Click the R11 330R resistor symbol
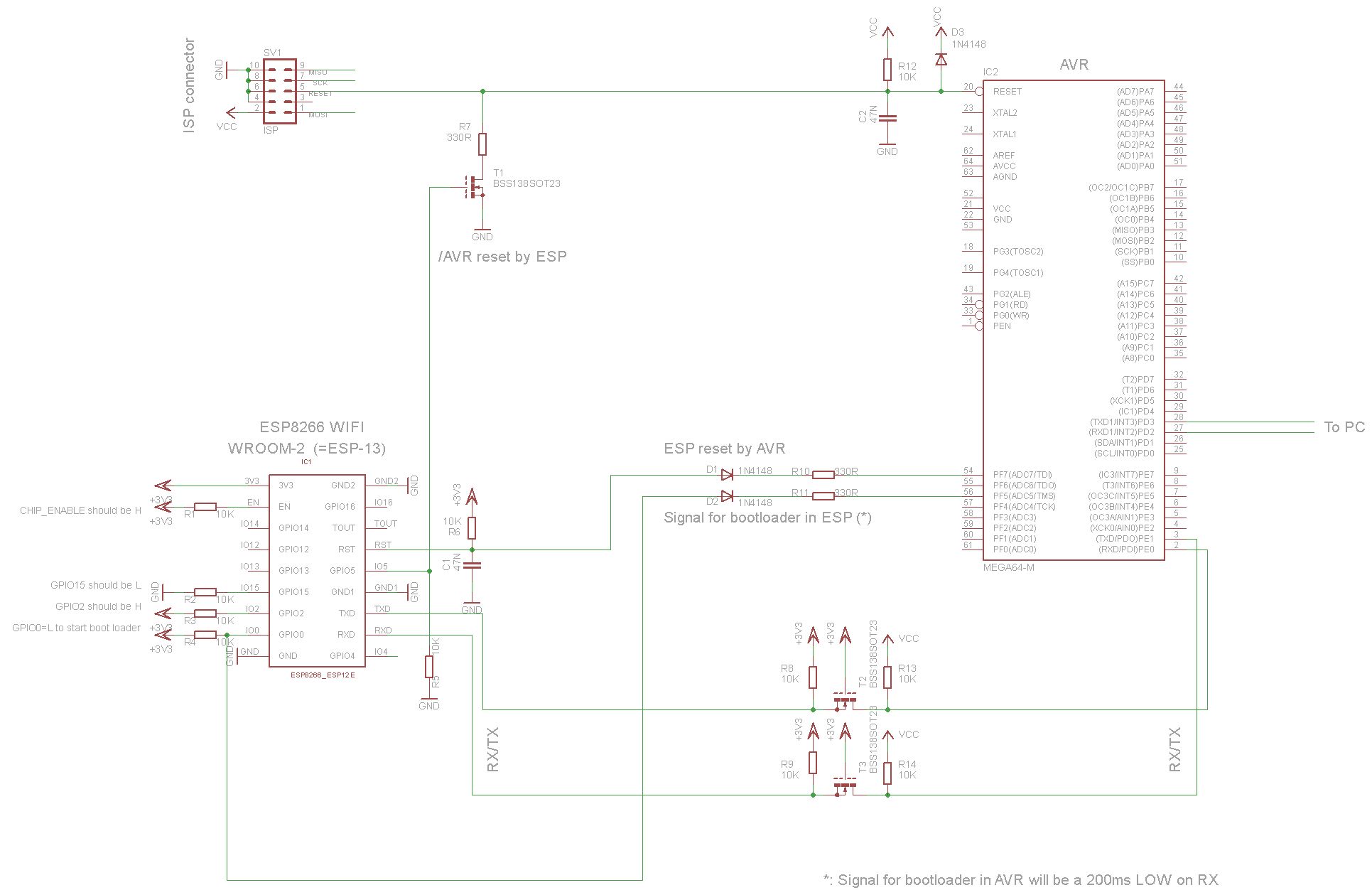 [x=823, y=495]
